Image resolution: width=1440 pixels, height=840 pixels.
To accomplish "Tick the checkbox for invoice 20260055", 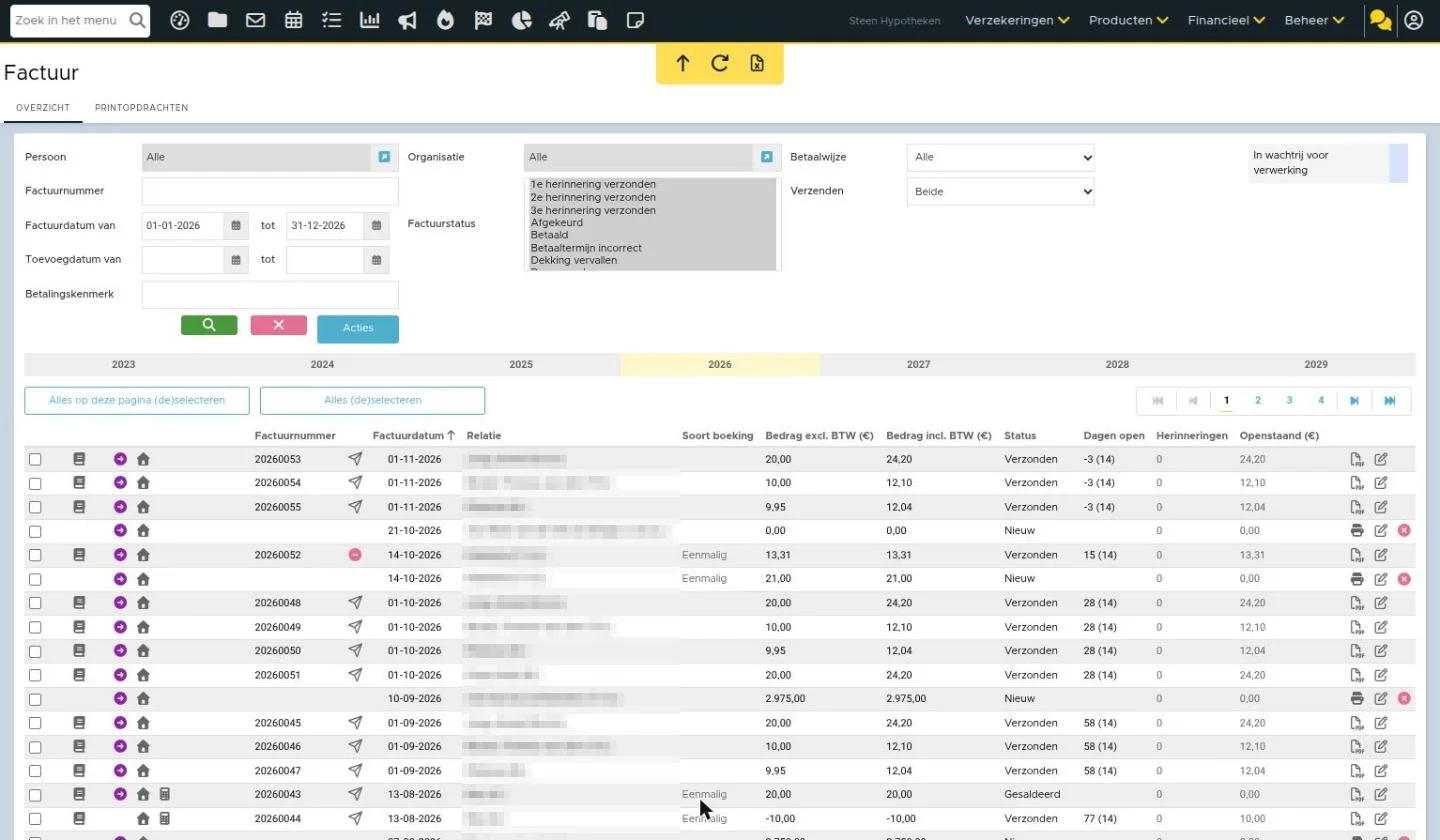I will click(35, 508).
